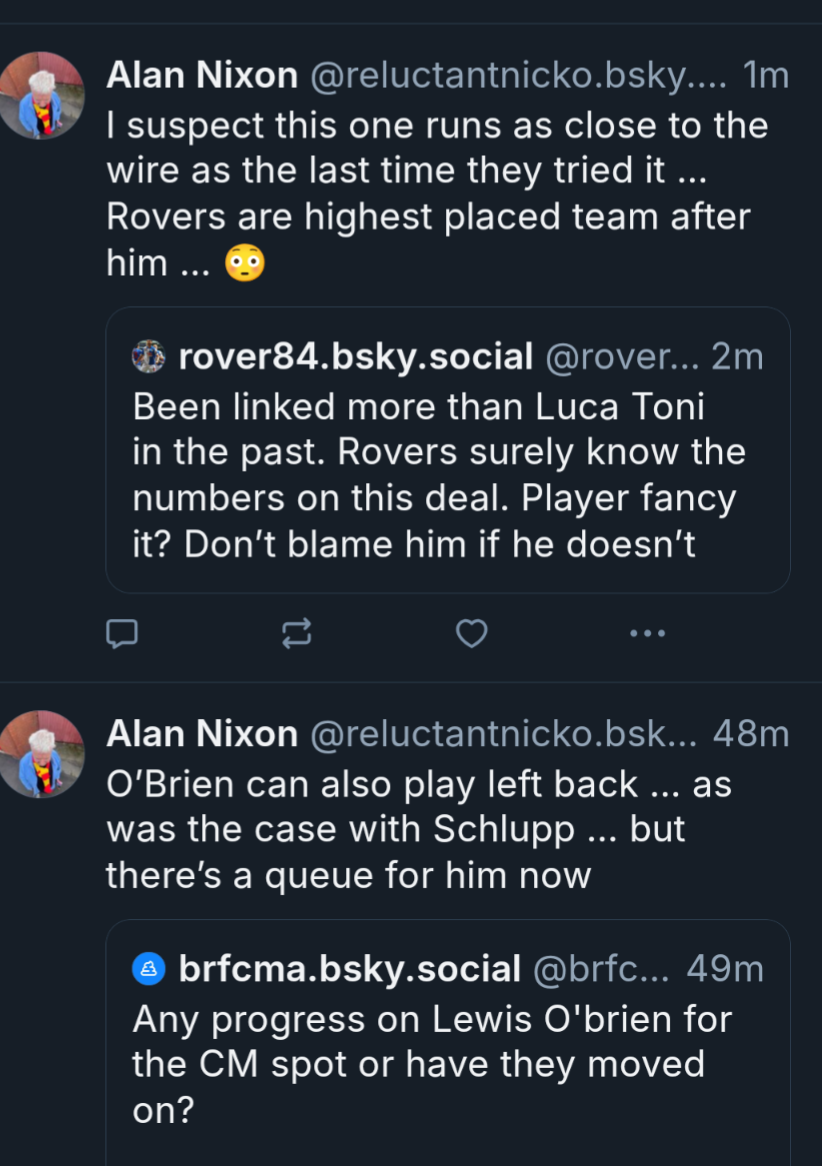Open the post about O'Brien playing left back
822x1166 pixels.
(418, 830)
